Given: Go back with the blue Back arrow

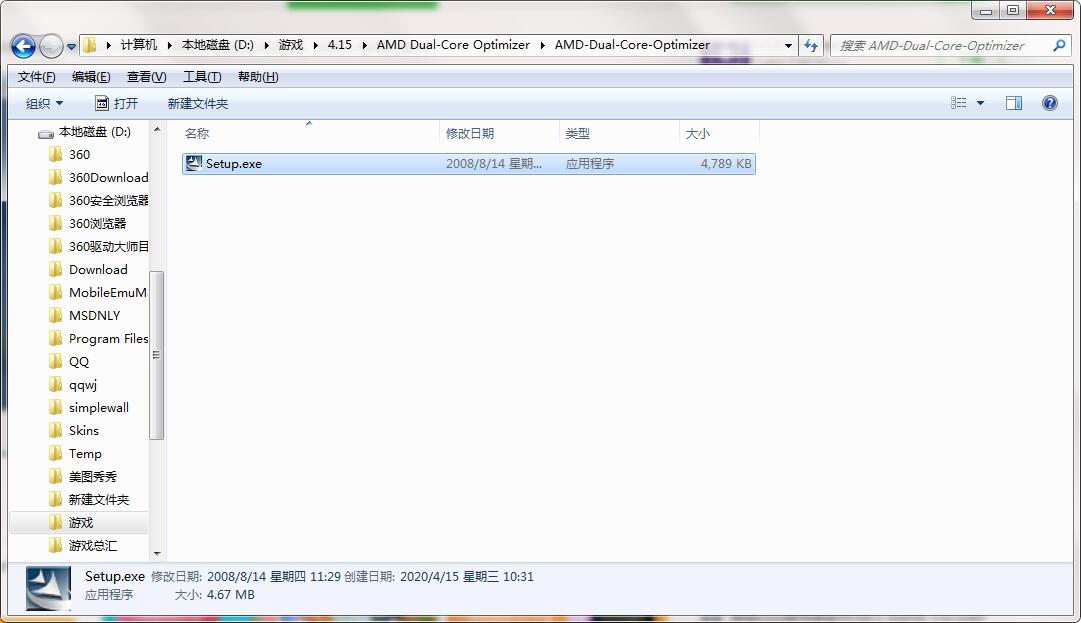Looking at the screenshot, I should pyautogui.click(x=23, y=46).
